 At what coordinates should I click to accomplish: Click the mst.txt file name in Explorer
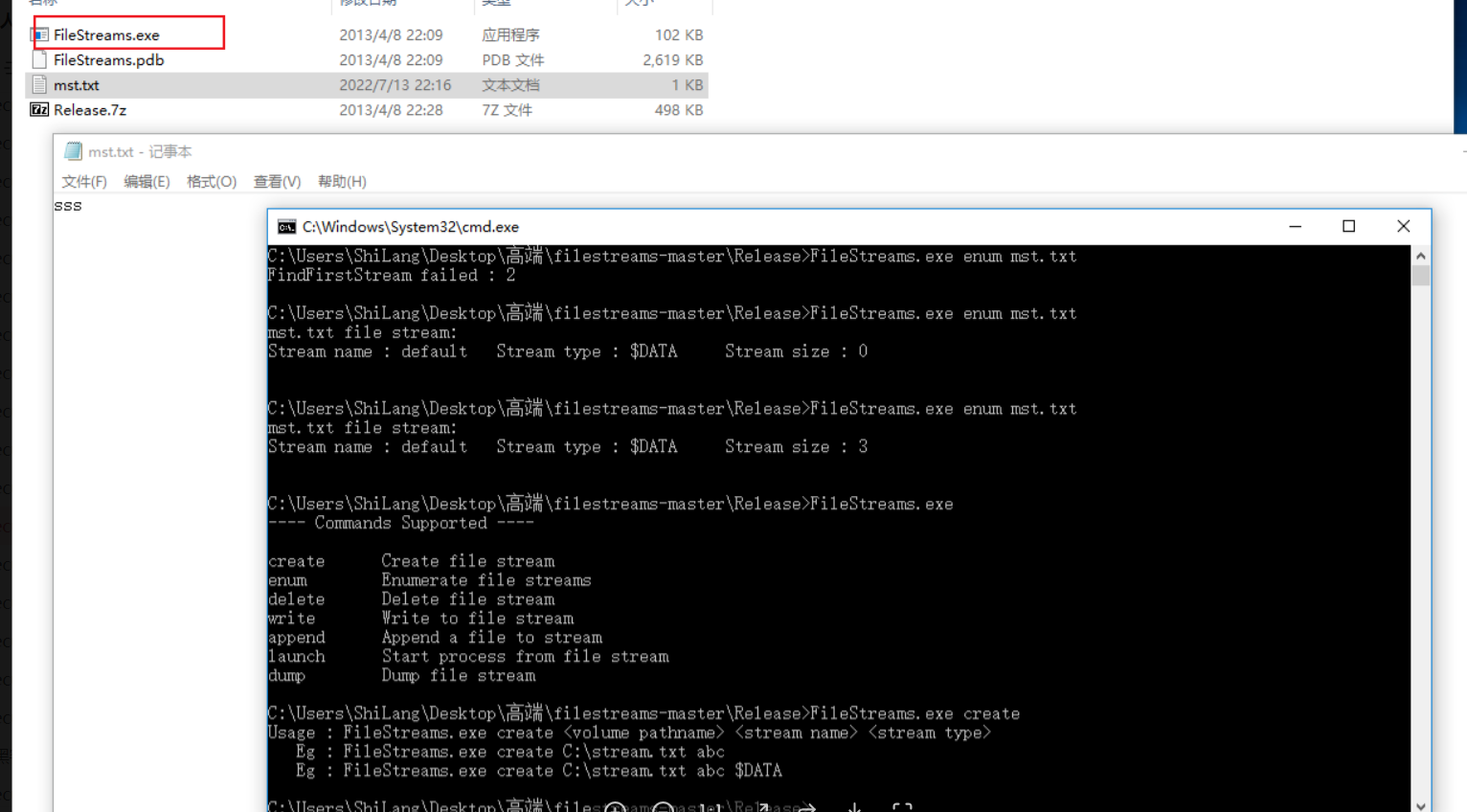77,85
